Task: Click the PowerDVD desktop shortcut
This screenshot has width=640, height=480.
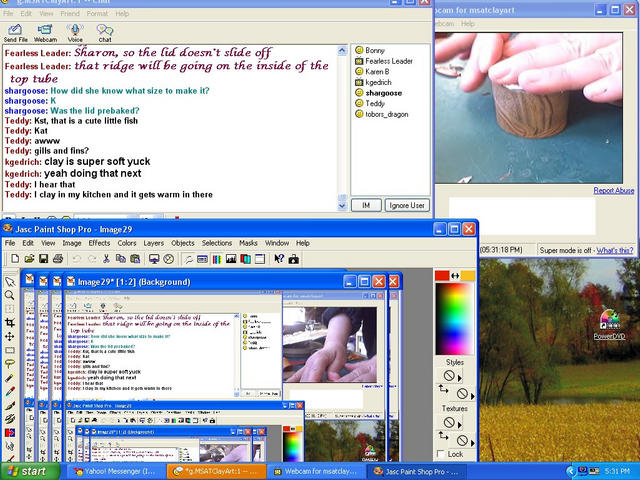Action: pos(609,325)
